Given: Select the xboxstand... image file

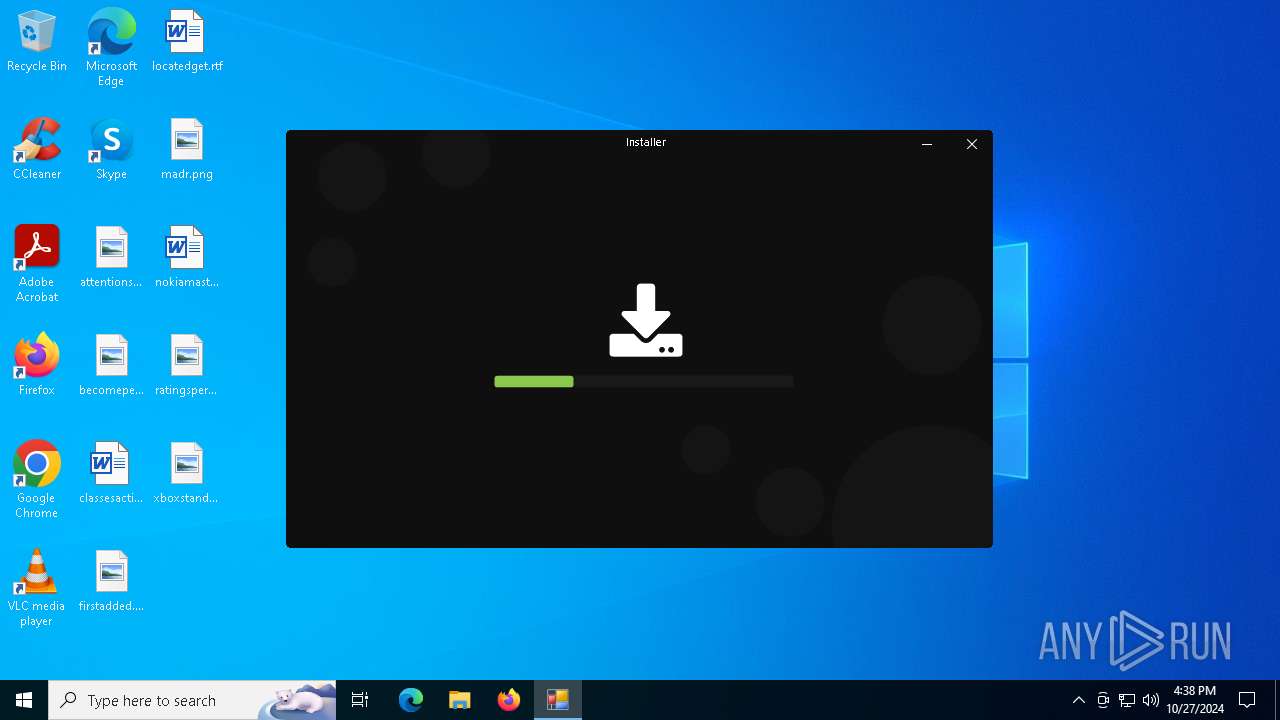Looking at the screenshot, I should [x=186, y=474].
